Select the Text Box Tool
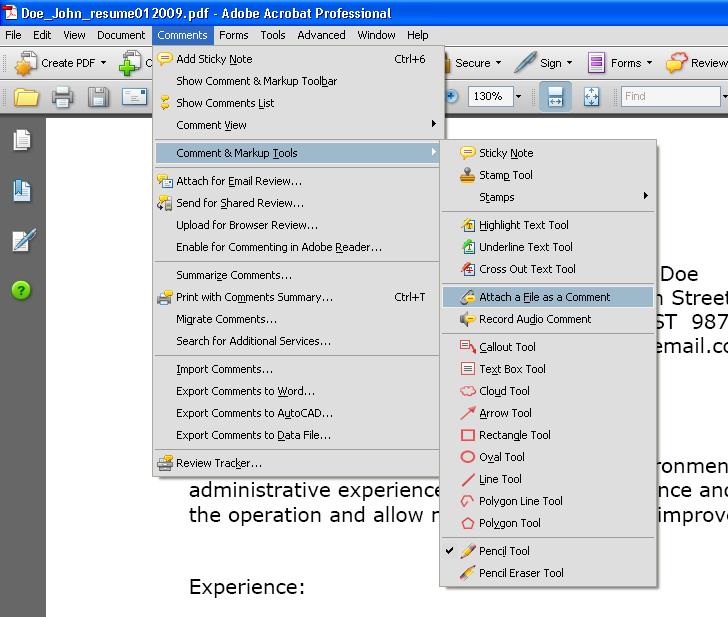Screen dimensions: 728x617 548,369
